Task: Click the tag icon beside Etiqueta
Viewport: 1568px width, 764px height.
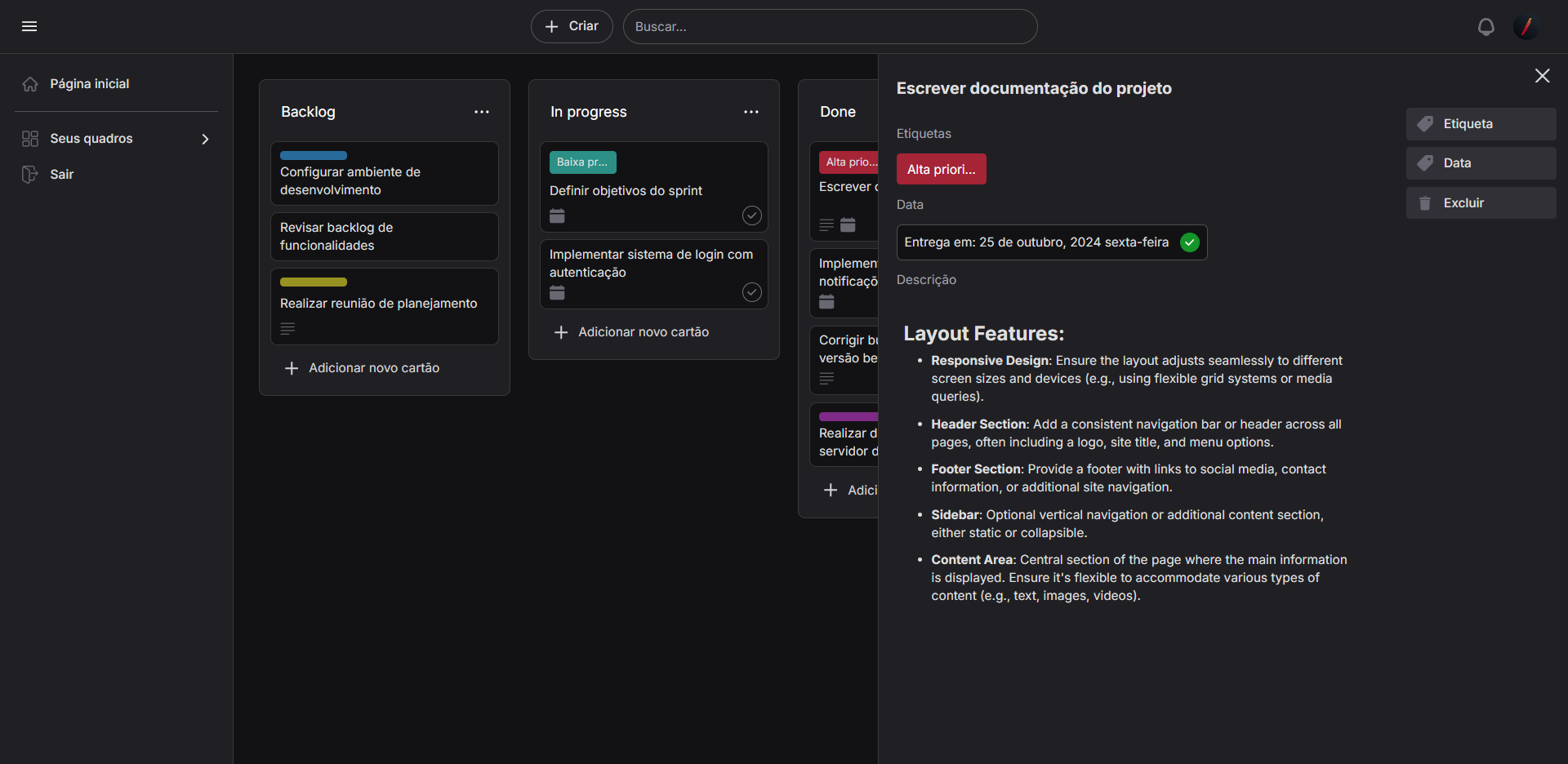Action: pyautogui.click(x=1425, y=124)
